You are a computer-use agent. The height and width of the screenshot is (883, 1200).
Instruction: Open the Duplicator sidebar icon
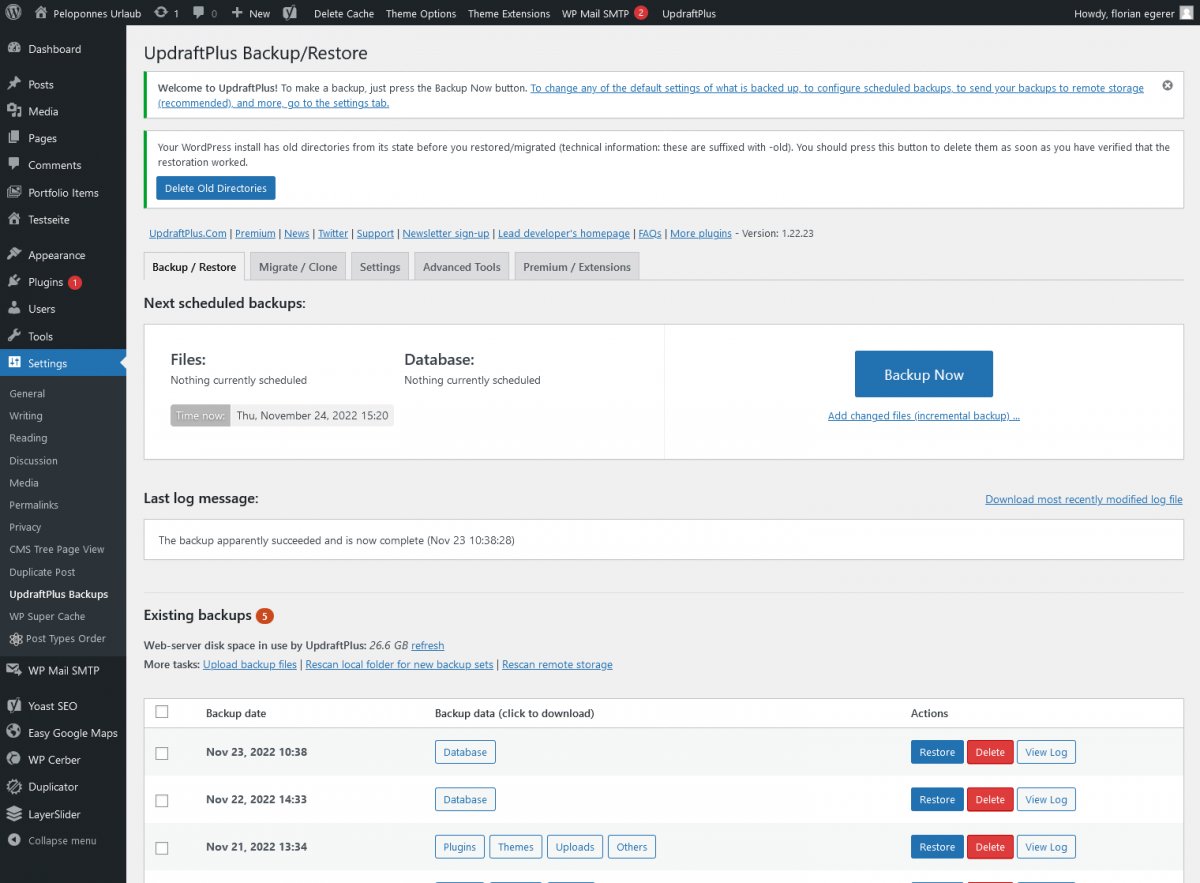point(14,787)
